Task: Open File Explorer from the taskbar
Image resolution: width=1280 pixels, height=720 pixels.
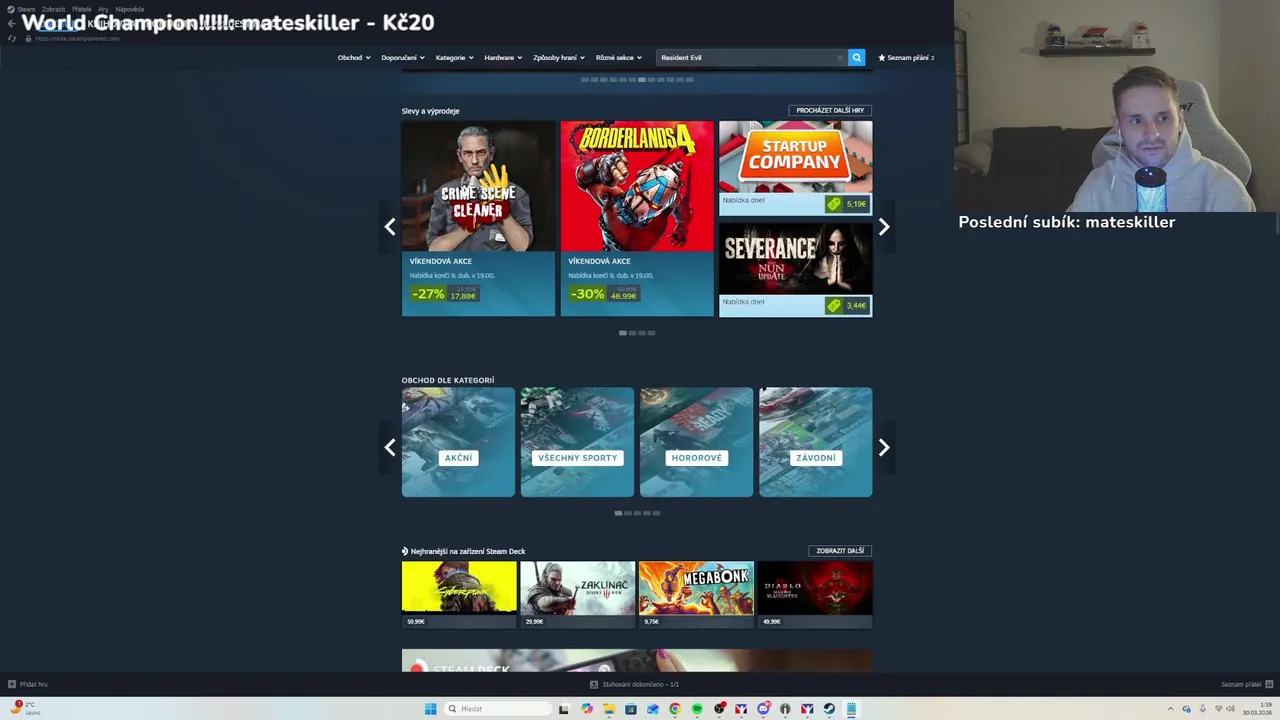Action: (609, 709)
